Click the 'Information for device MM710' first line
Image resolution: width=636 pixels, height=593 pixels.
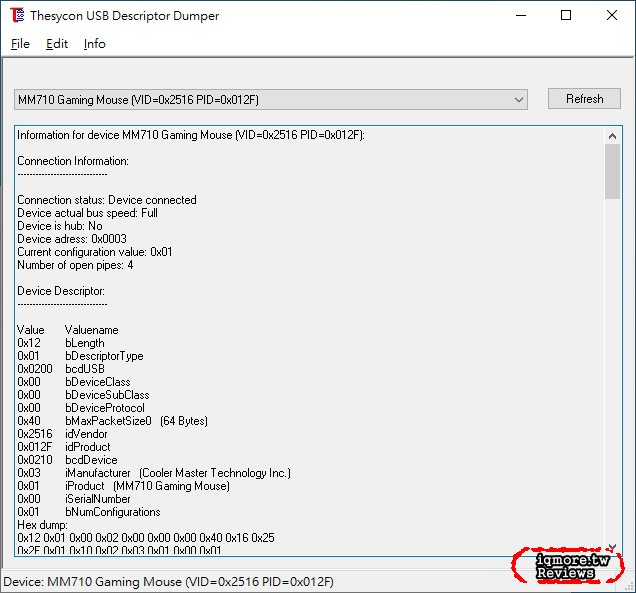pos(191,135)
